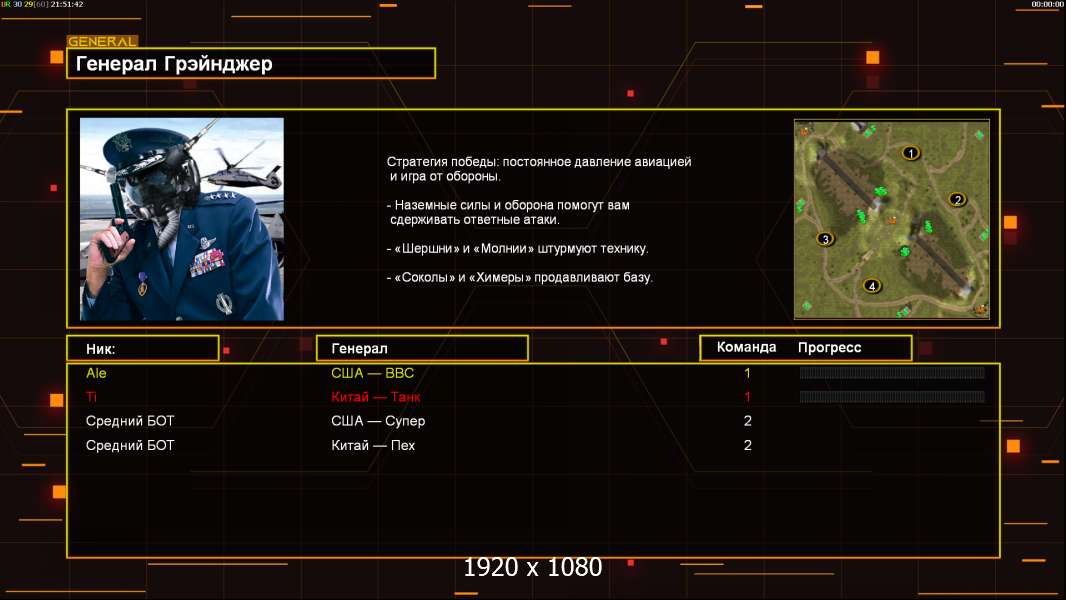Click the "Ник:" column header

click(143, 349)
